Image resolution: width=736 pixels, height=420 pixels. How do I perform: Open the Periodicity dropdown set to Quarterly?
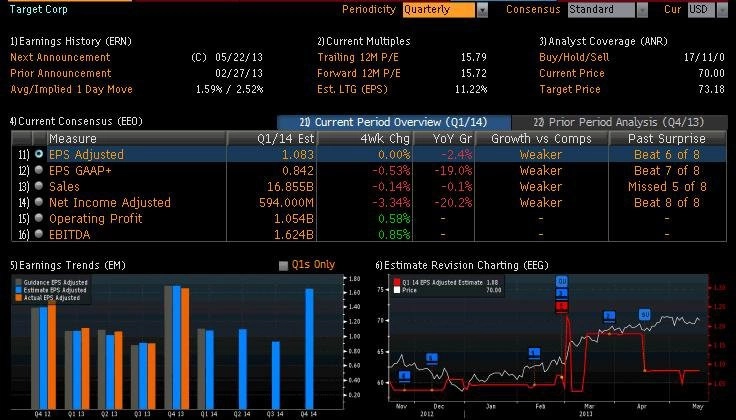point(482,10)
